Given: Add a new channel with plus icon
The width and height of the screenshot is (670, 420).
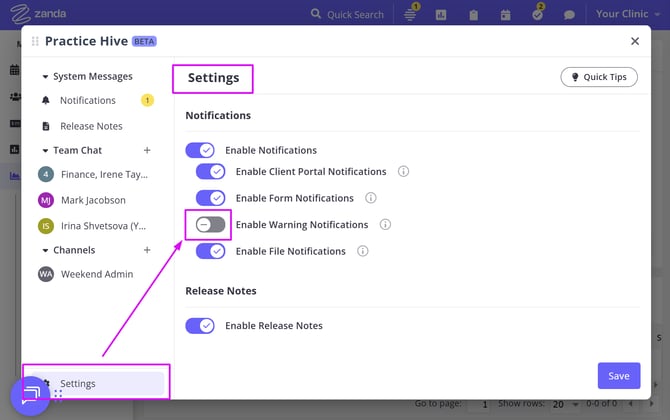Looking at the screenshot, I should 147,250.
